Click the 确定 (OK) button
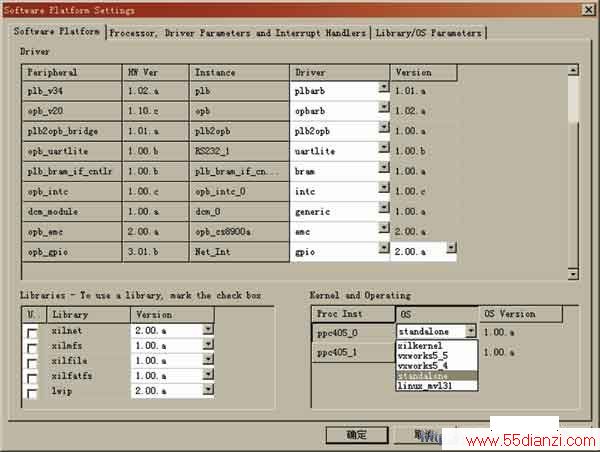The image size is (600, 452). point(357,435)
